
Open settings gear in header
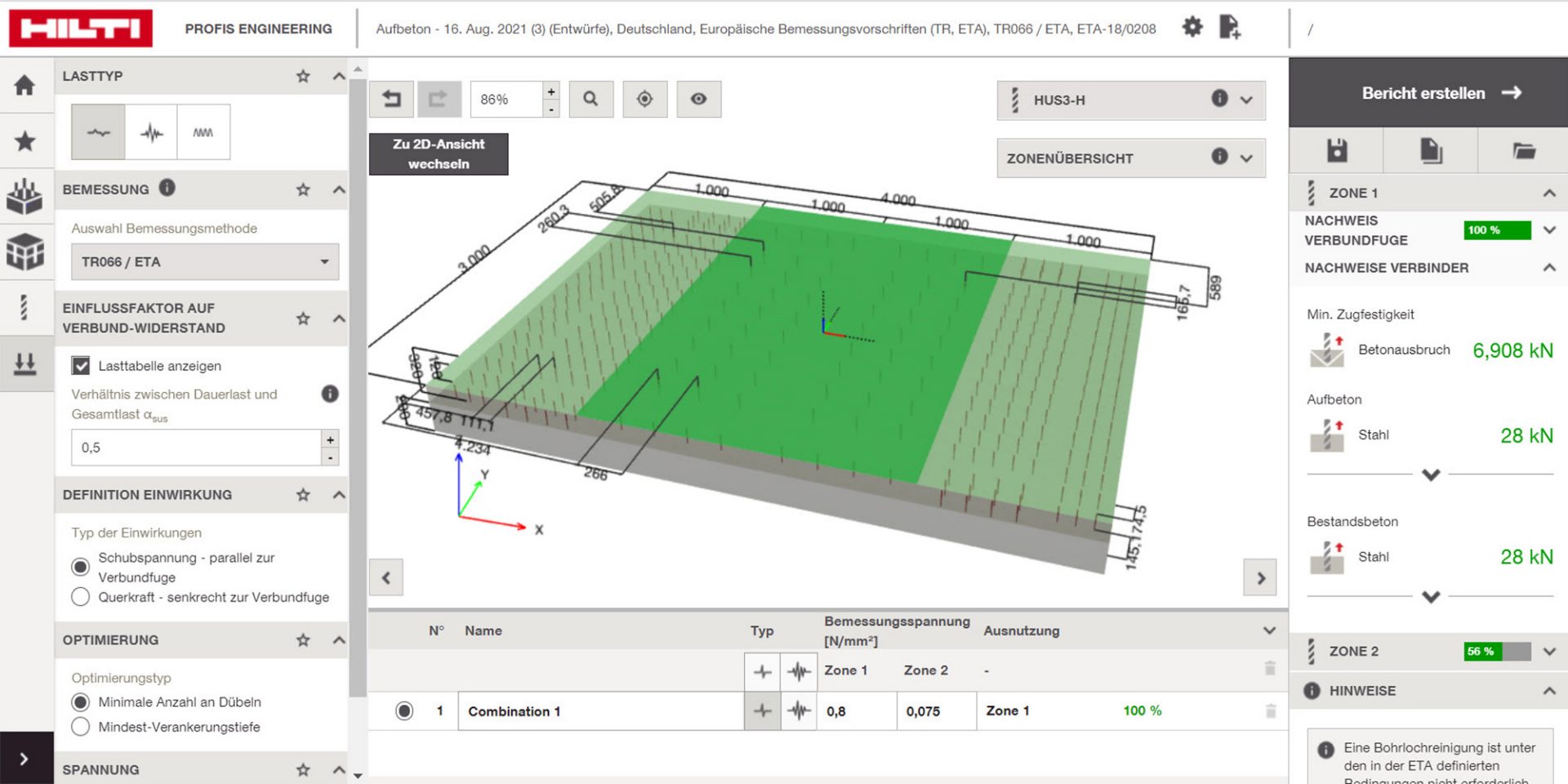click(1192, 28)
